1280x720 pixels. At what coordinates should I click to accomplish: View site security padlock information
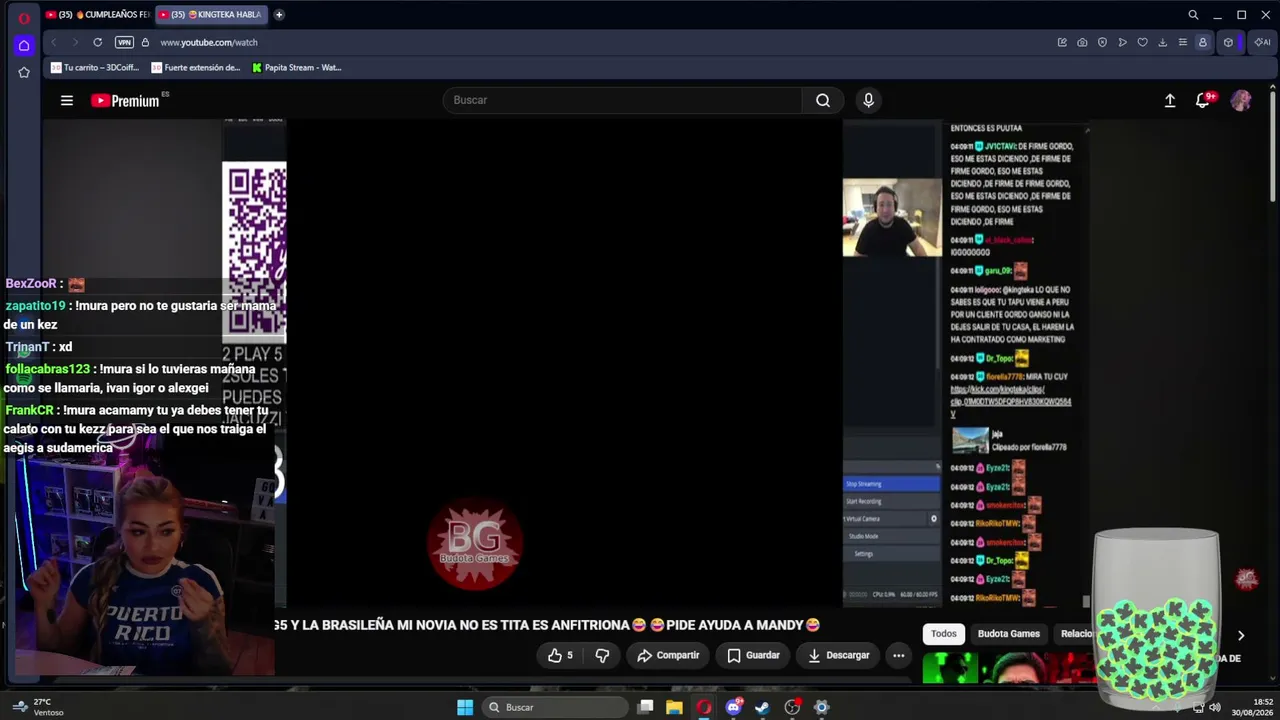click(x=145, y=42)
